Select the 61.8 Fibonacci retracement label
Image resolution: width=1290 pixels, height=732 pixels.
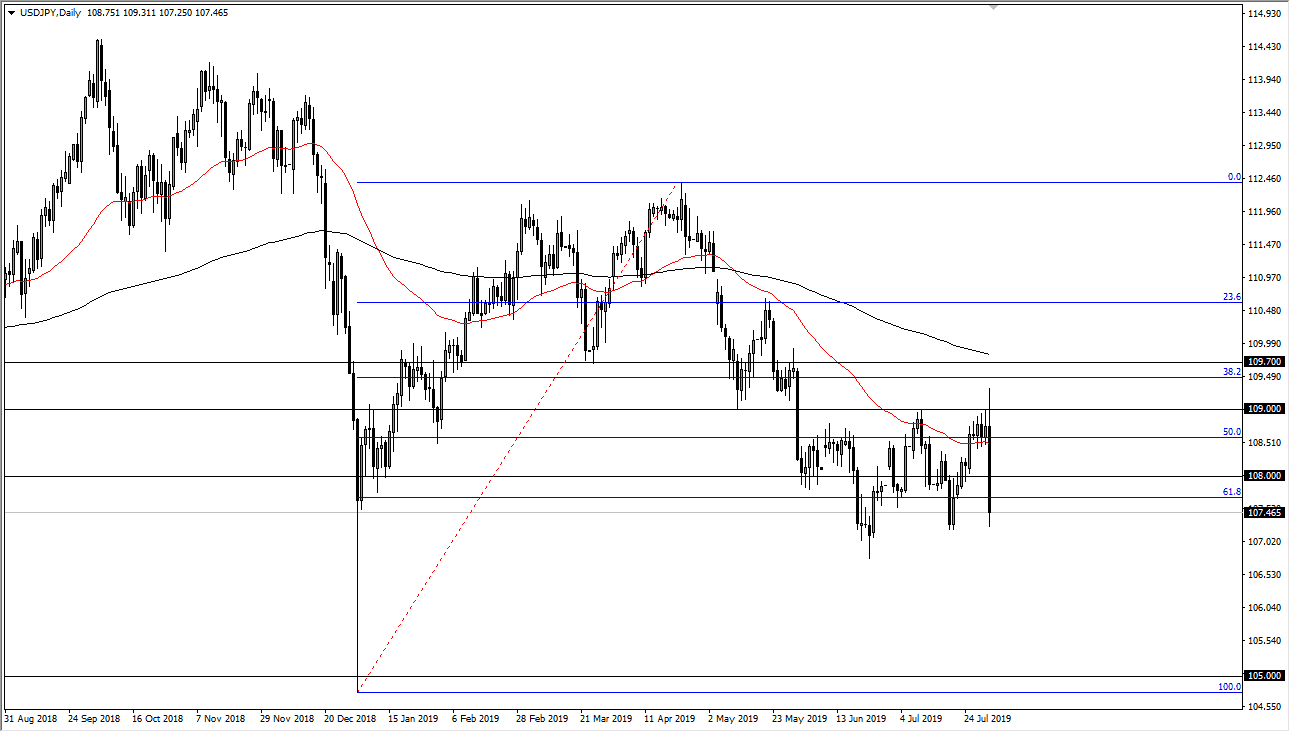pos(1232,492)
